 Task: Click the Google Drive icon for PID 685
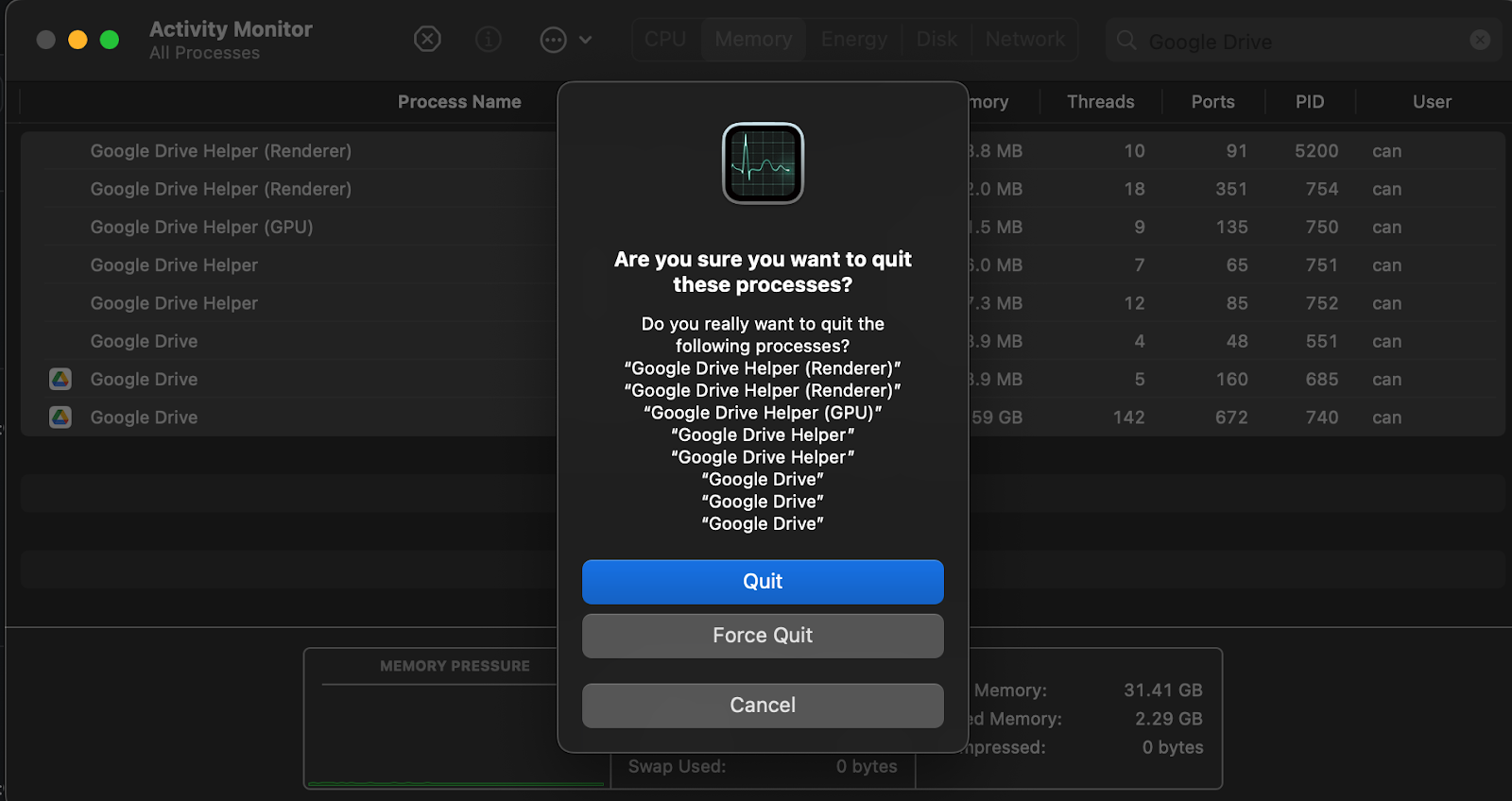(60, 379)
